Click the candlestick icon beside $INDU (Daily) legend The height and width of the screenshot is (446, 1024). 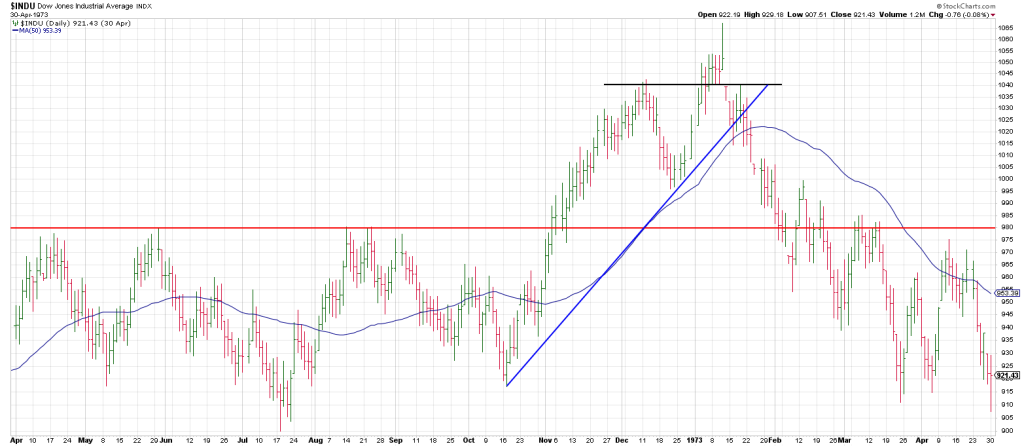14,23
